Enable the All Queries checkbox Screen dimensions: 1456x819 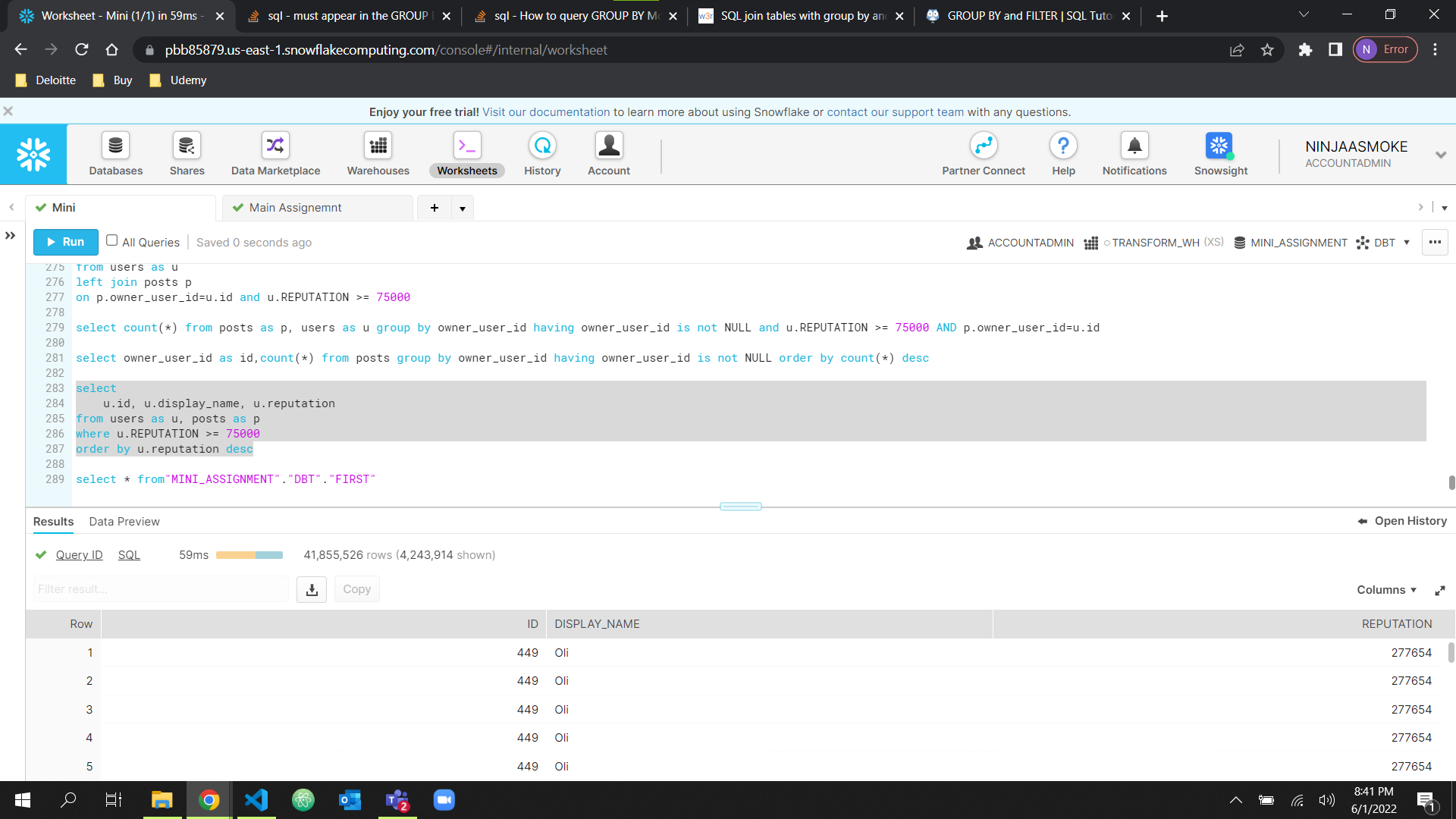tap(111, 240)
